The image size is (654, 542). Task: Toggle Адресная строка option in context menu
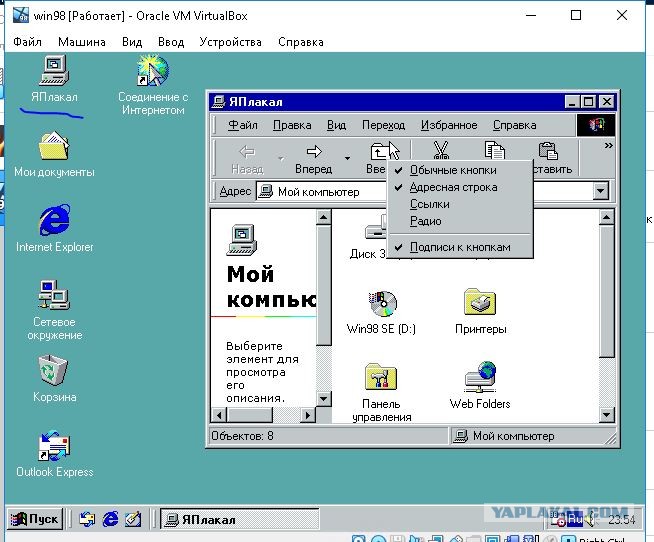pyautogui.click(x=460, y=187)
